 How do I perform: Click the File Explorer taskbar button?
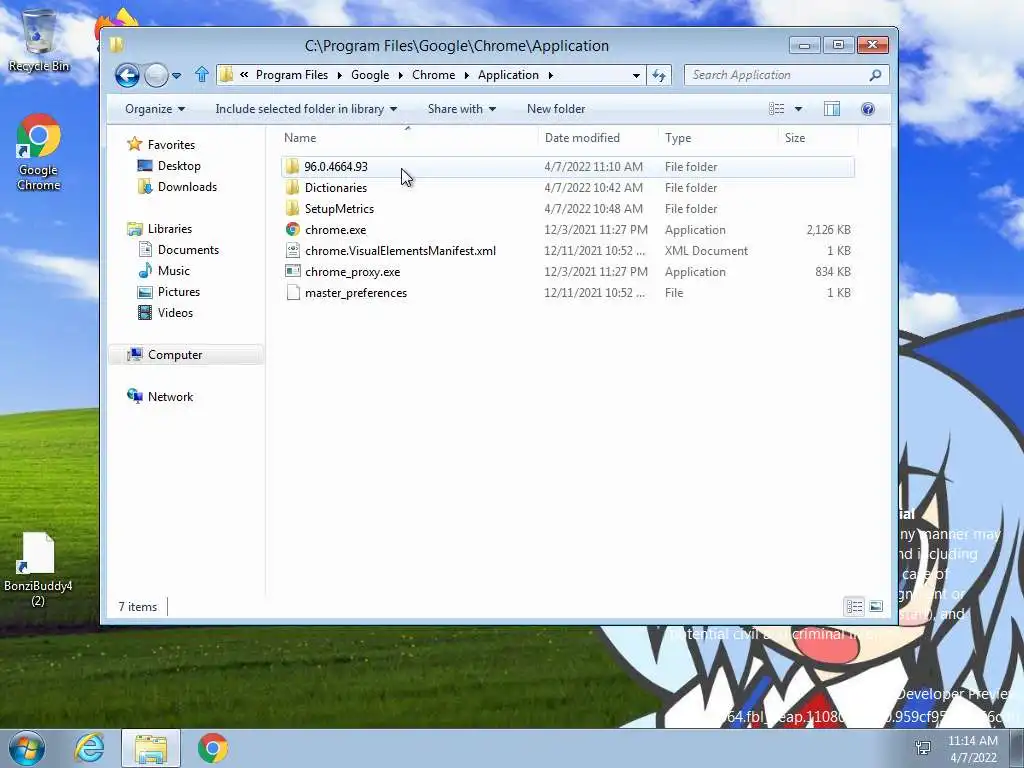151,748
